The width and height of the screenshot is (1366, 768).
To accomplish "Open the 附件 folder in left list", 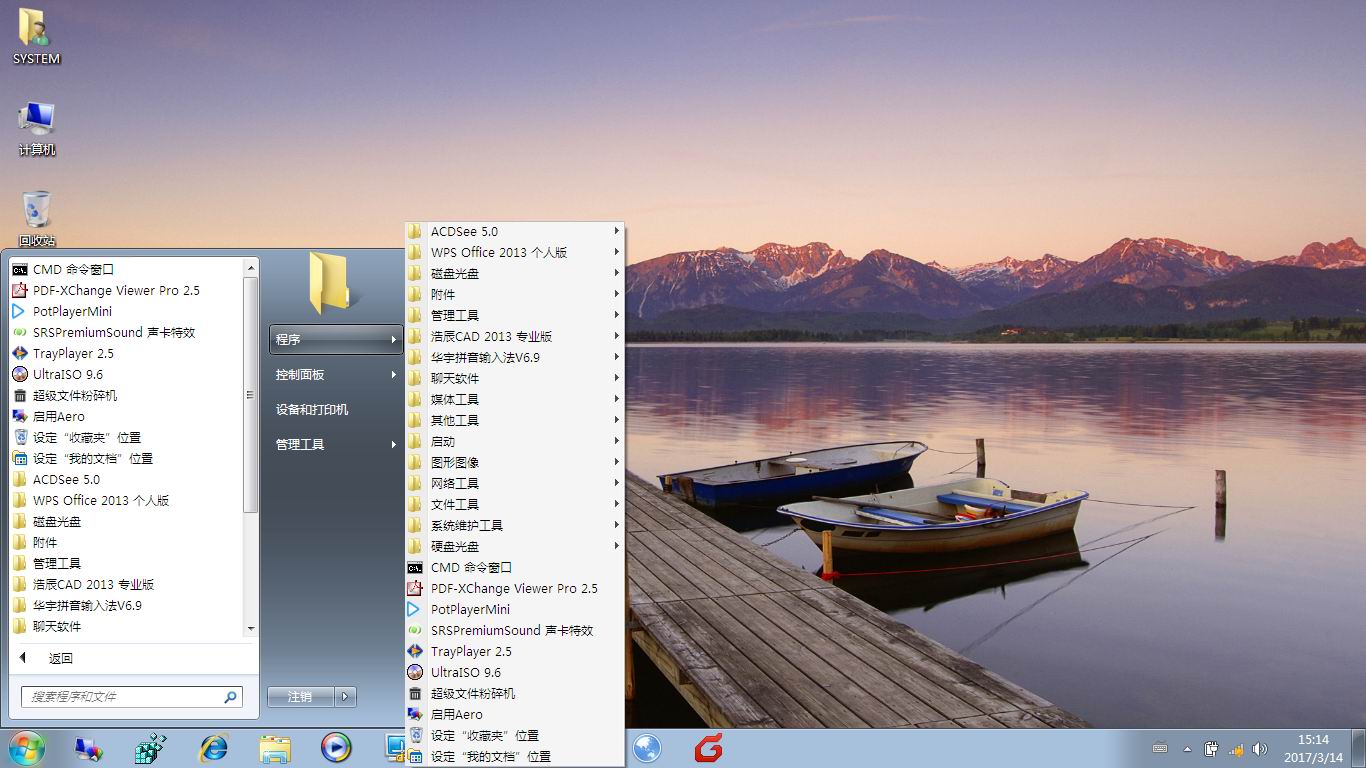I will pos(125,542).
